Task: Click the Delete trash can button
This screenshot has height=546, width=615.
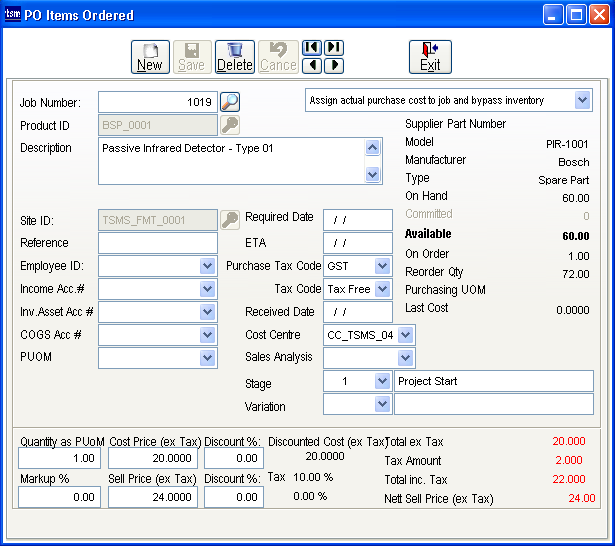Action: pos(235,57)
